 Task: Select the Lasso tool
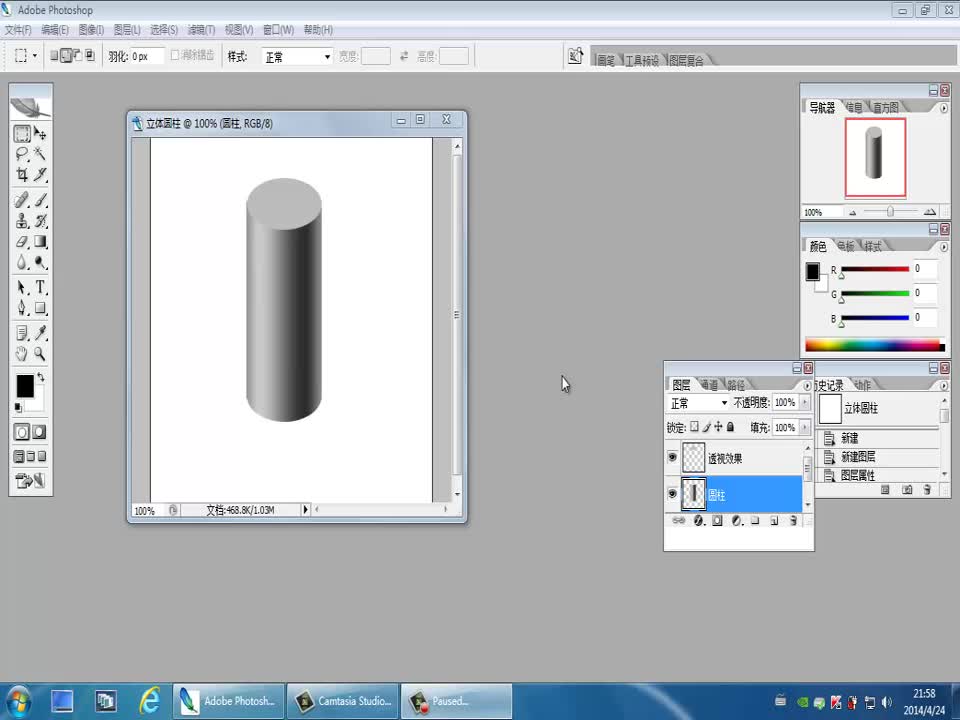22,154
